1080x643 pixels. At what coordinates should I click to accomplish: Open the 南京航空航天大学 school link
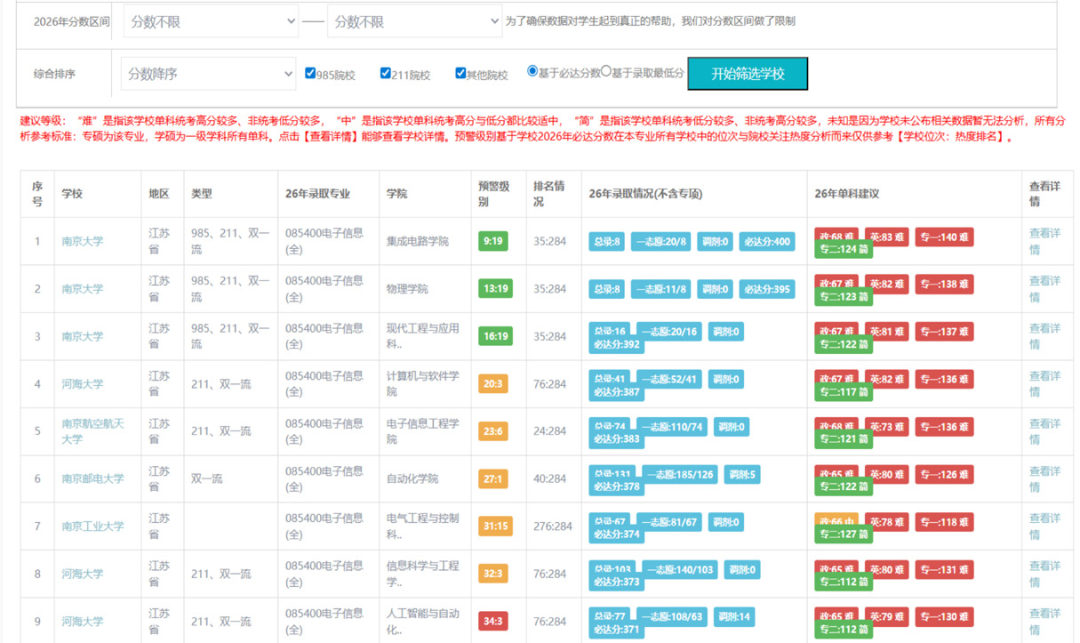[x=93, y=431]
